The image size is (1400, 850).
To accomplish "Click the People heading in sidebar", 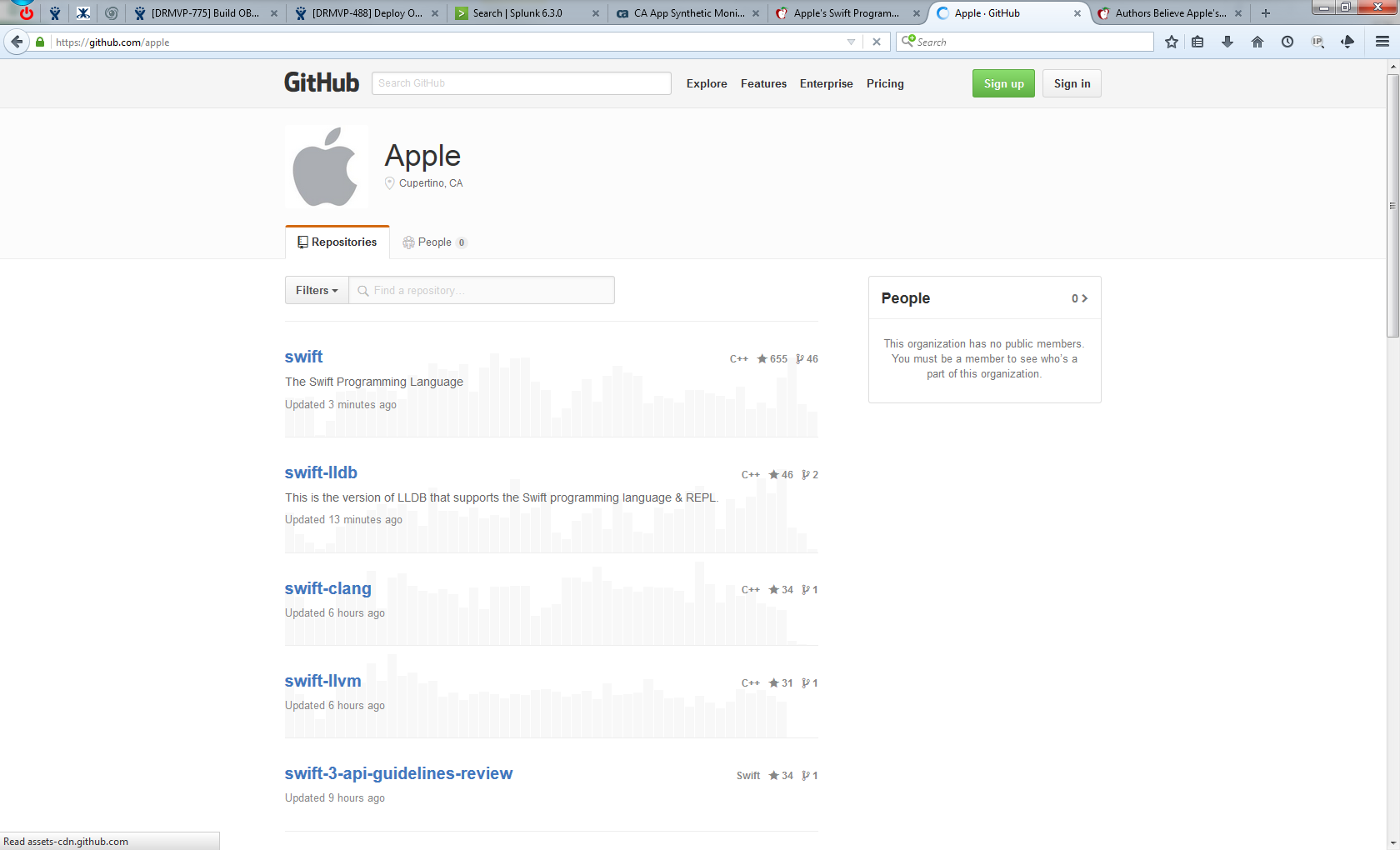I will coord(906,298).
